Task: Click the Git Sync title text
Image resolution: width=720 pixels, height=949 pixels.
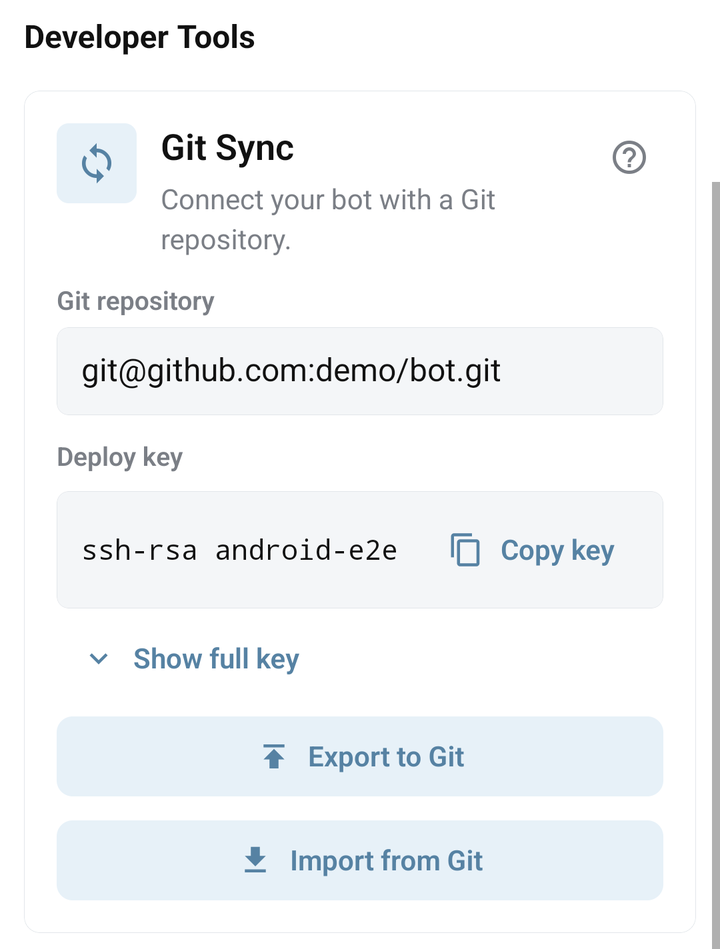Action: [x=227, y=148]
